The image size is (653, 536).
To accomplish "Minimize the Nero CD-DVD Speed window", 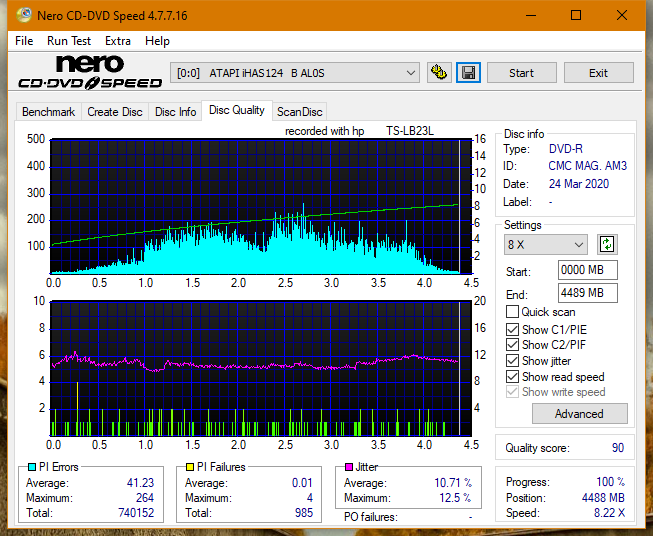I will coord(531,15).
